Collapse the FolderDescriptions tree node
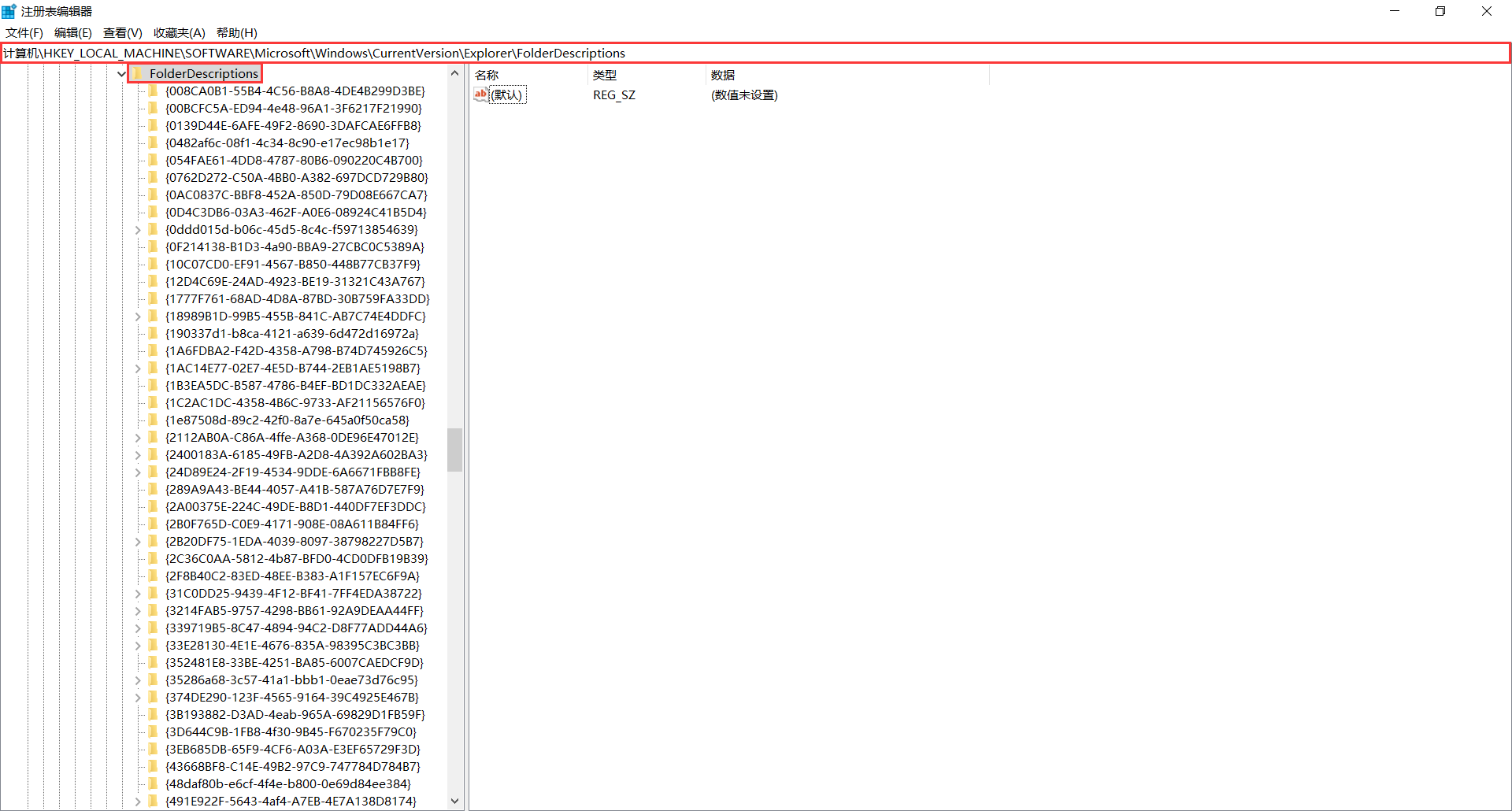The width and height of the screenshot is (1512, 811). coord(120,73)
